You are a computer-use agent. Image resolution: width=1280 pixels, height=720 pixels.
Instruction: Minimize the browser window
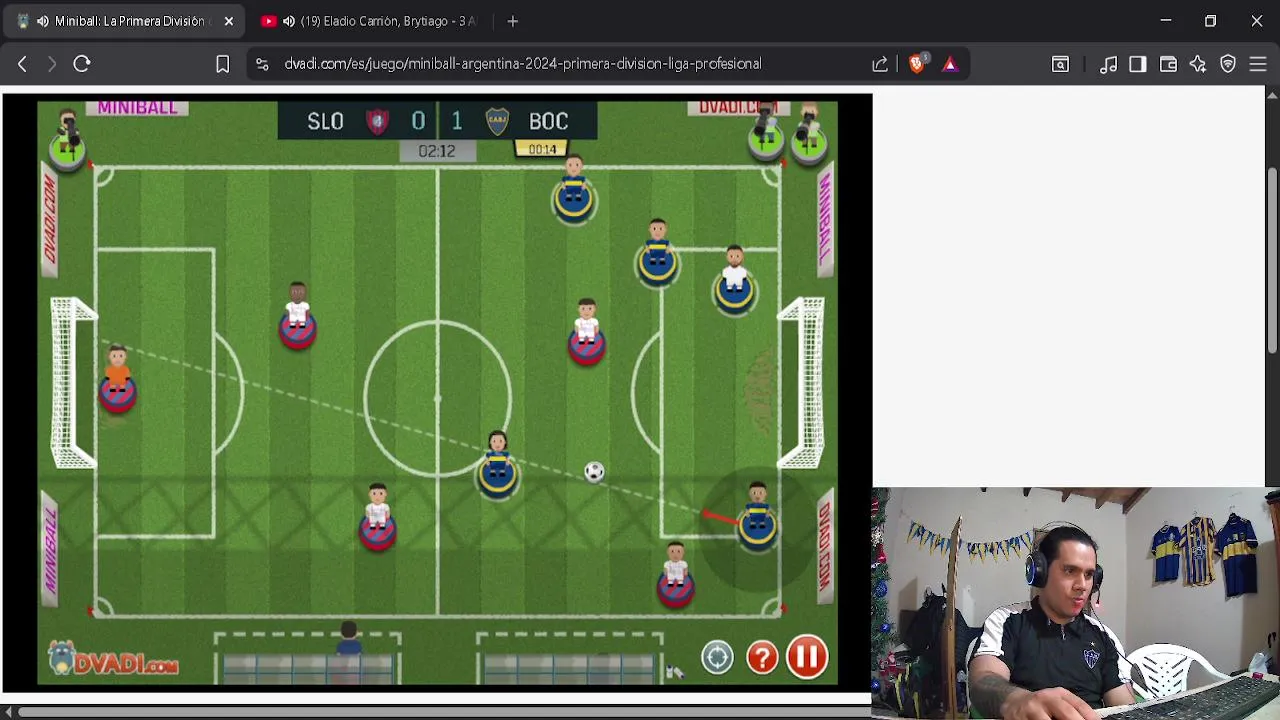[1165, 21]
